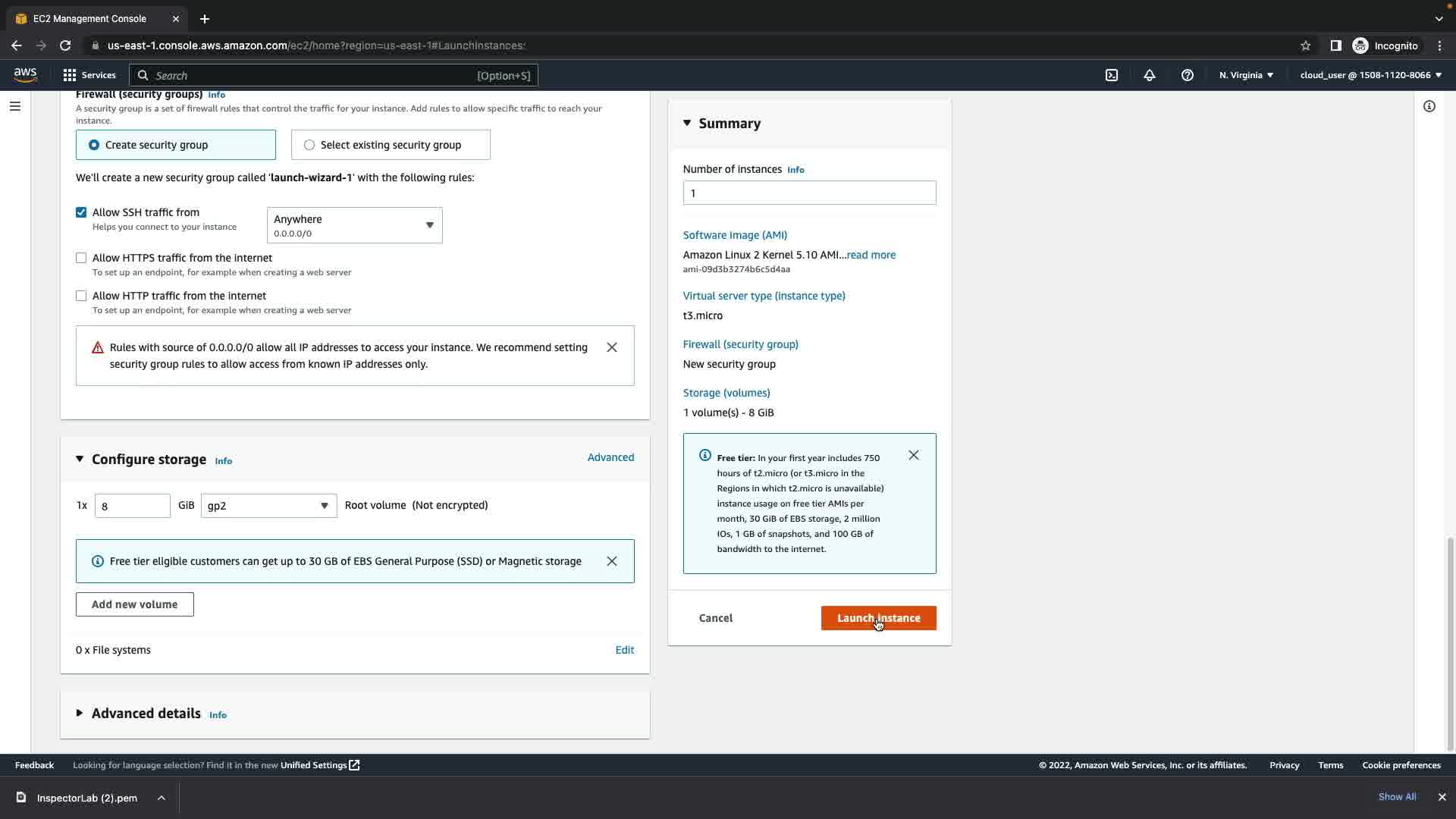Open the info panel icon at right
The width and height of the screenshot is (1456, 819).
click(x=1429, y=106)
